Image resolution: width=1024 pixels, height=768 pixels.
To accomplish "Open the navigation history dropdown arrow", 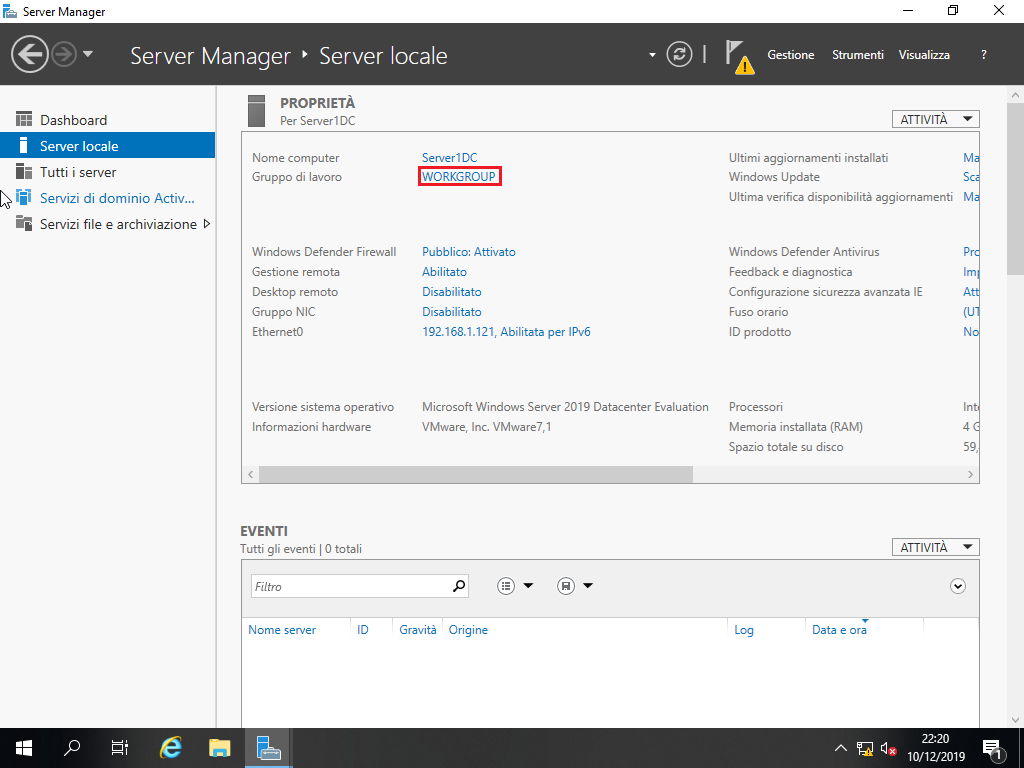I will click(x=88, y=54).
